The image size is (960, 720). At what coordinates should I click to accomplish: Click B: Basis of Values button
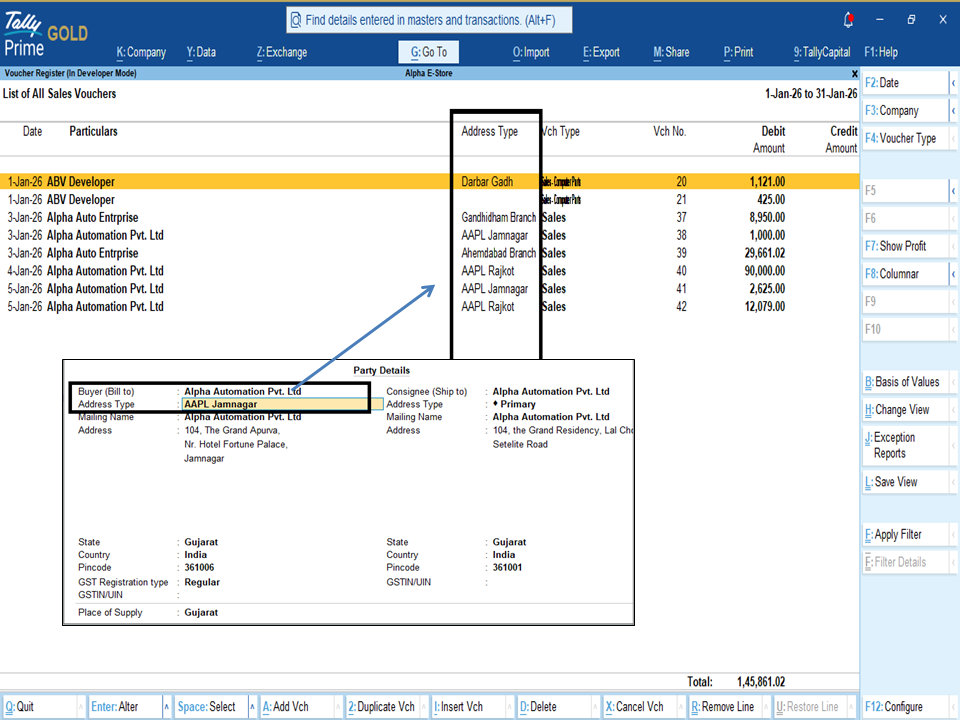(x=906, y=382)
